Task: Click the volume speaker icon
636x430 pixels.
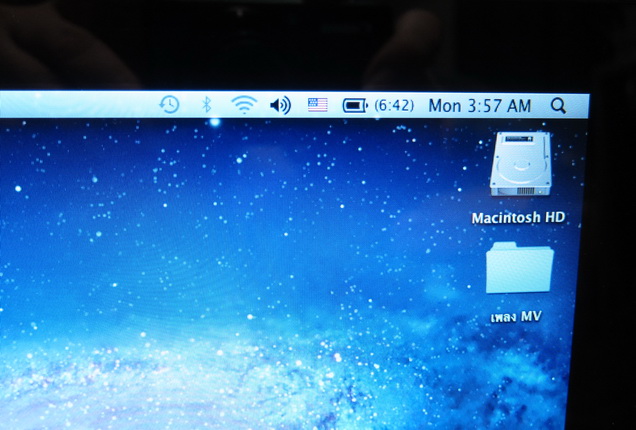Action: coord(281,105)
